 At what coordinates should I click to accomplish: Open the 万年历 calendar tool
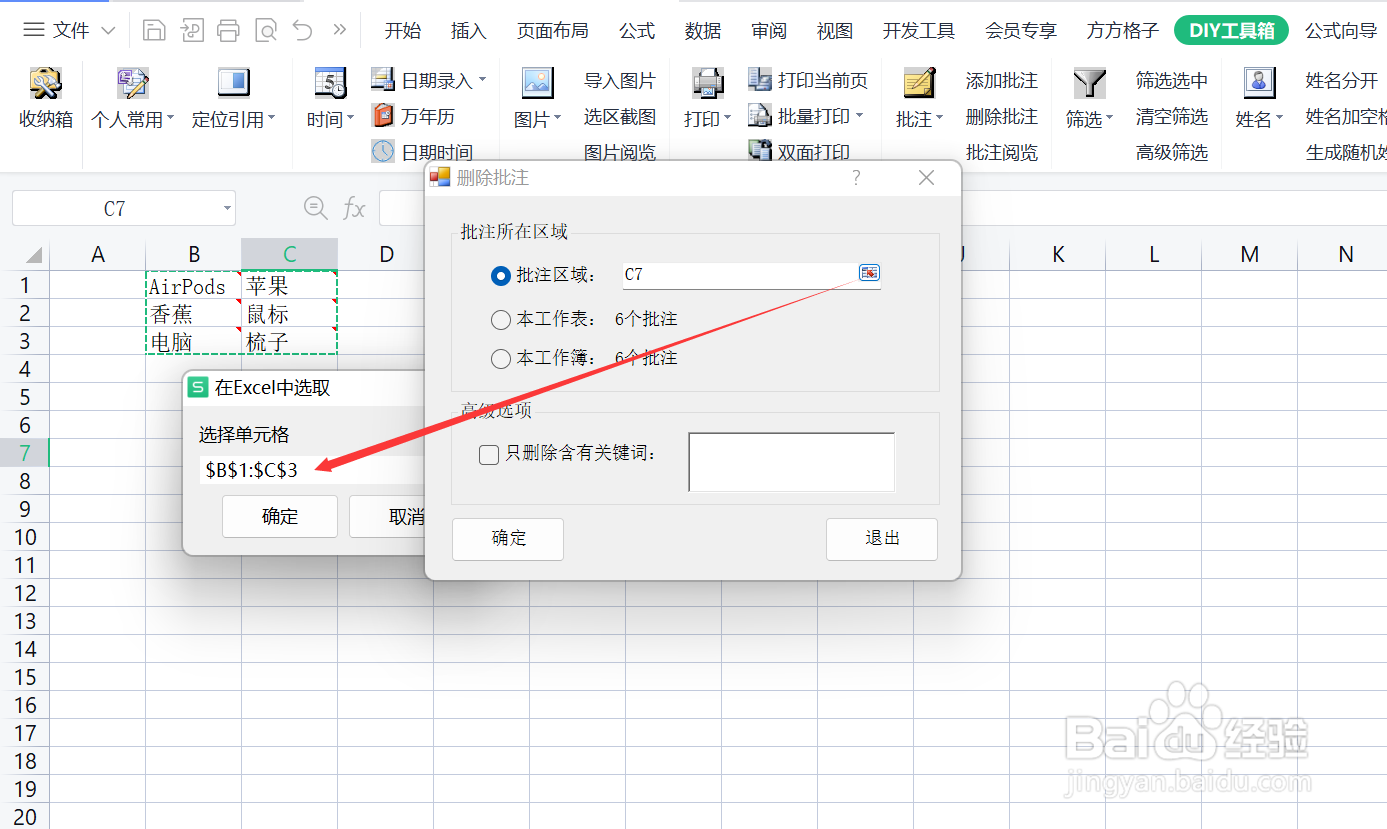coord(383,116)
